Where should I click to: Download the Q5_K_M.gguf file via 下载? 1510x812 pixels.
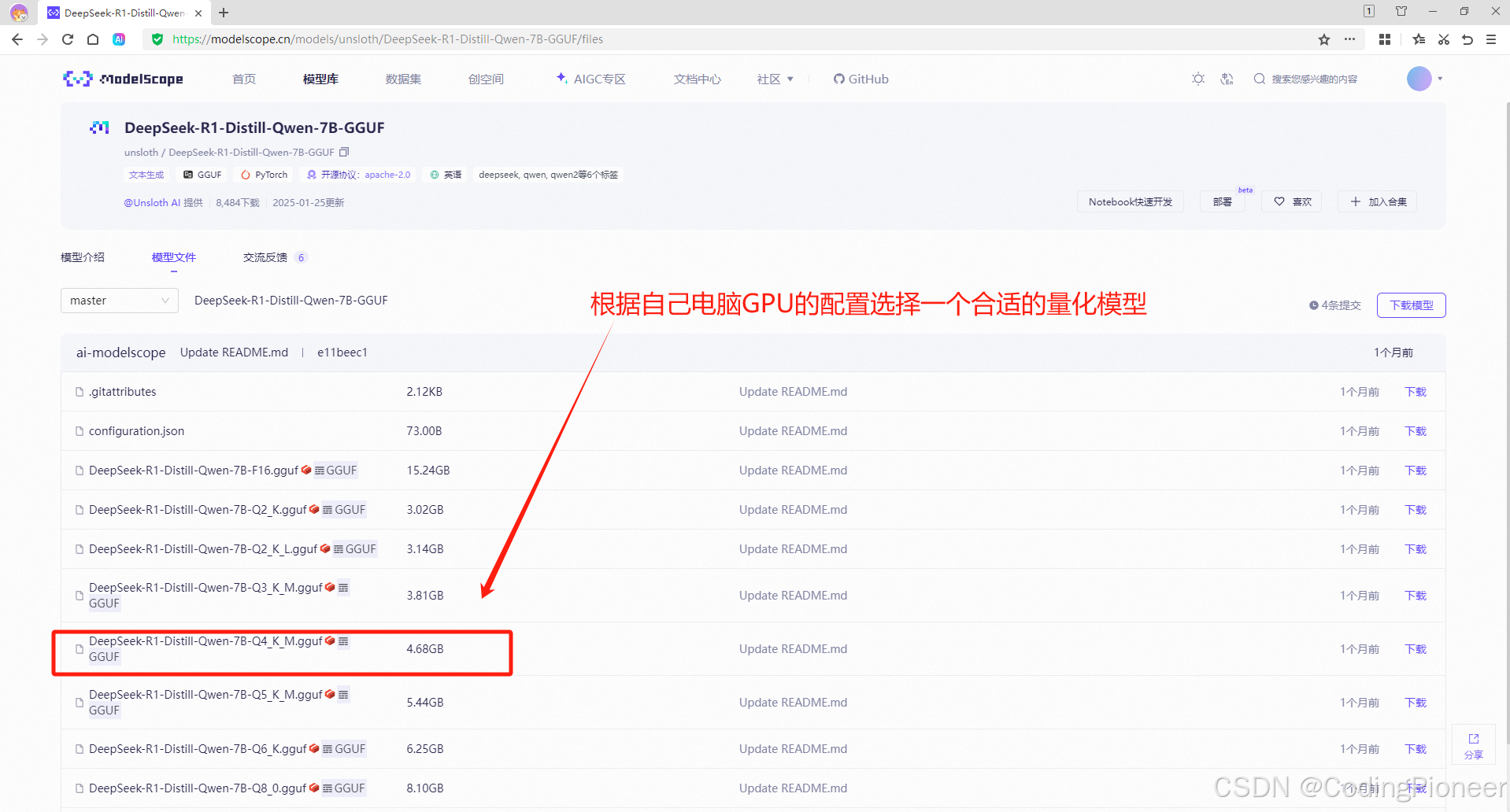(1416, 703)
